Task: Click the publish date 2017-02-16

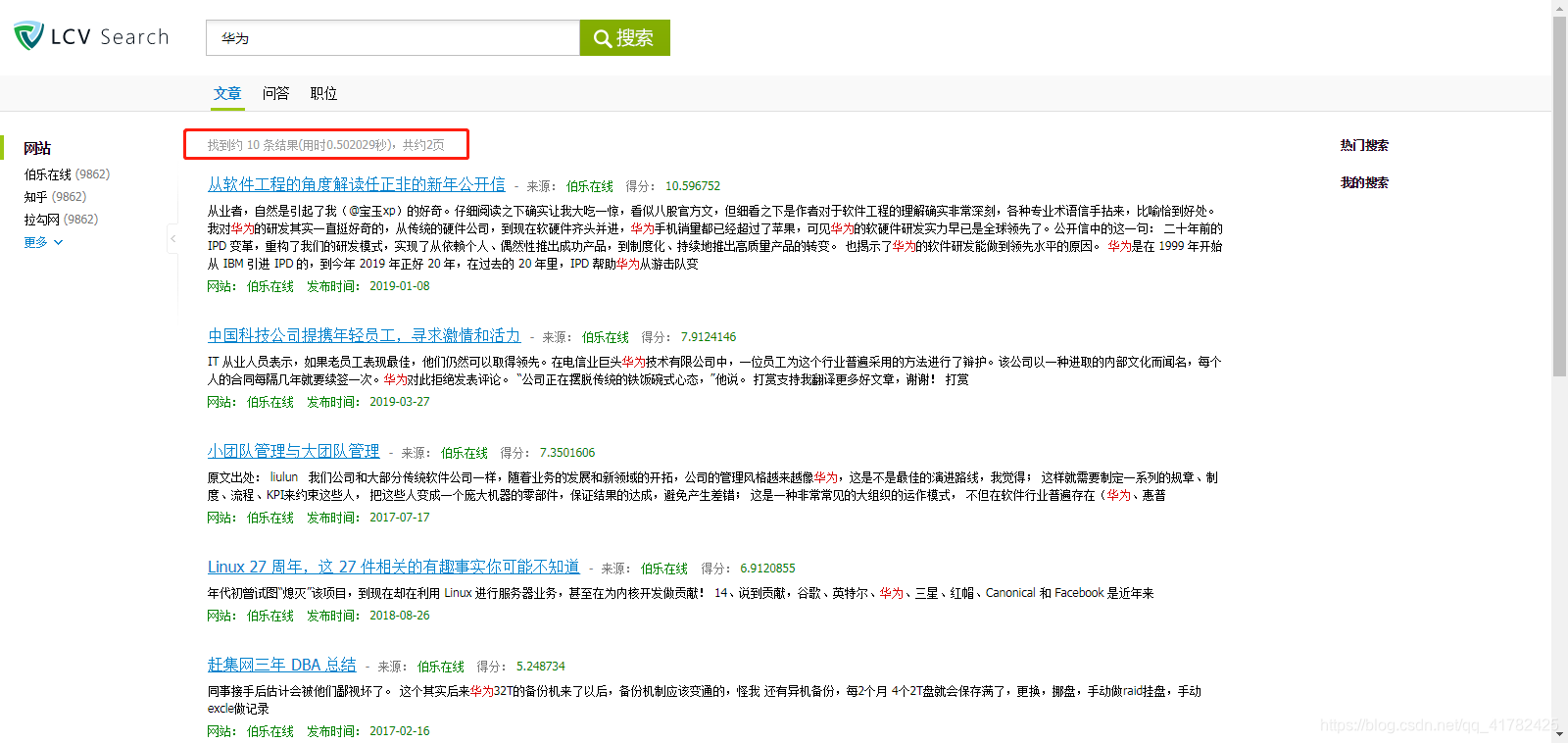Action: pos(399,731)
